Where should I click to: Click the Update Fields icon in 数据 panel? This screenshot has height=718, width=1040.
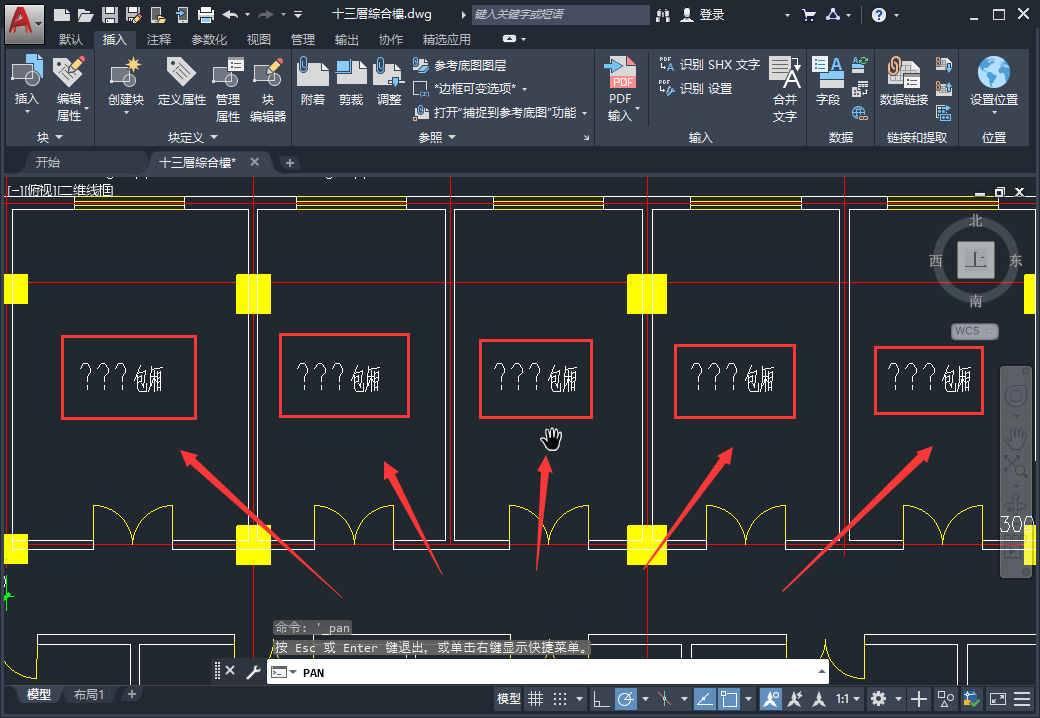point(860,64)
